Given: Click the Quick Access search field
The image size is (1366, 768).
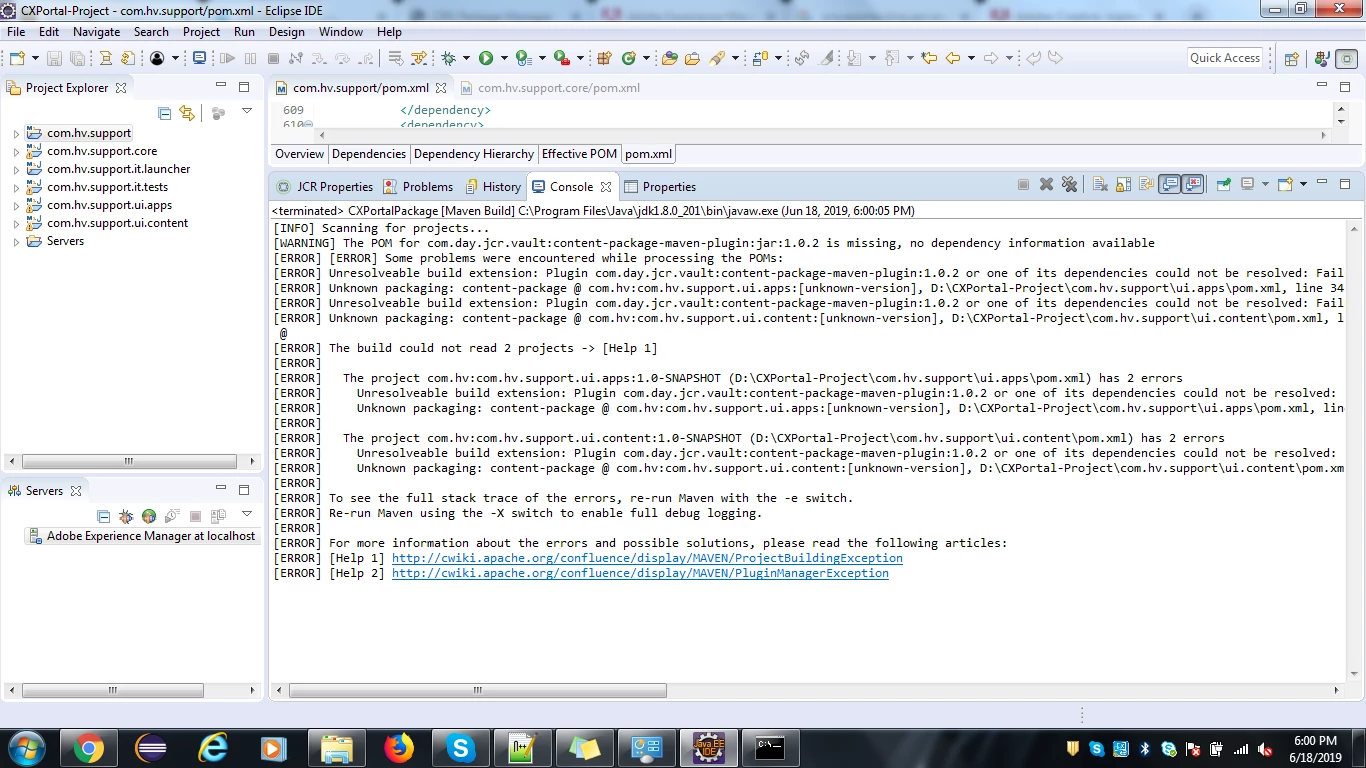Looking at the screenshot, I should tap(1225, 58).
